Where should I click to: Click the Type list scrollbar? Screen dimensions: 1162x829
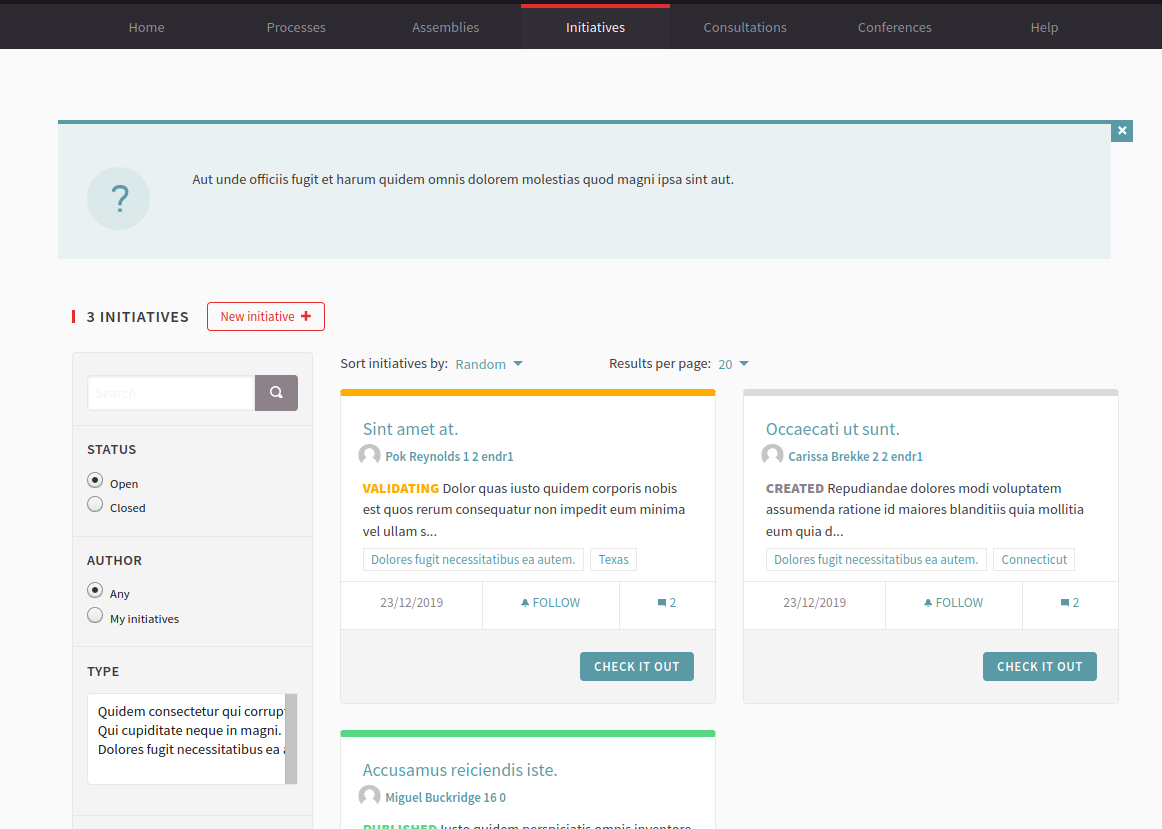pyautogui.click(x=291, y=738)
